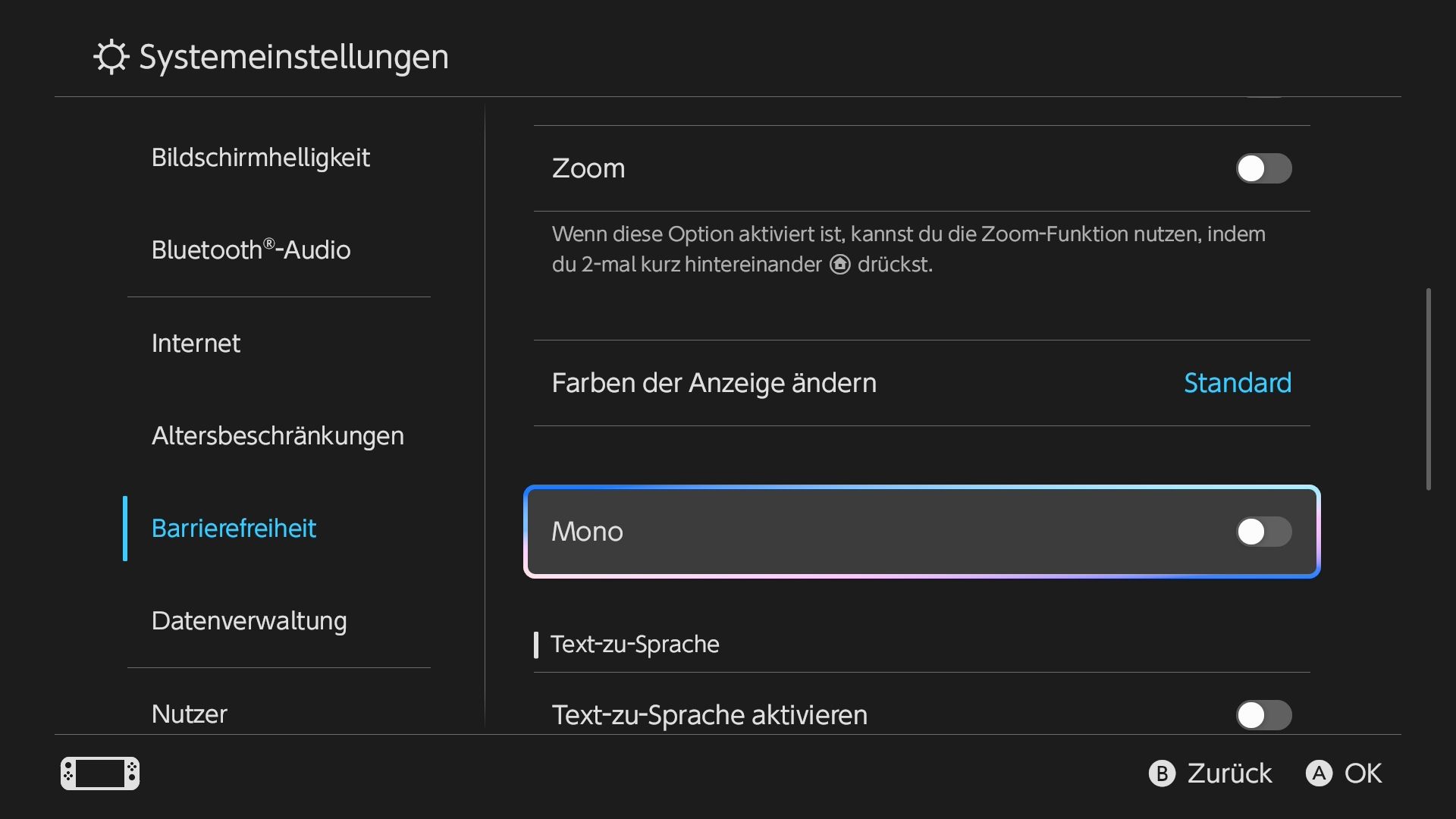Enable the Mono audio switch
The height and width of the screenshot is (819, 1456).
tap(1263, 532)
